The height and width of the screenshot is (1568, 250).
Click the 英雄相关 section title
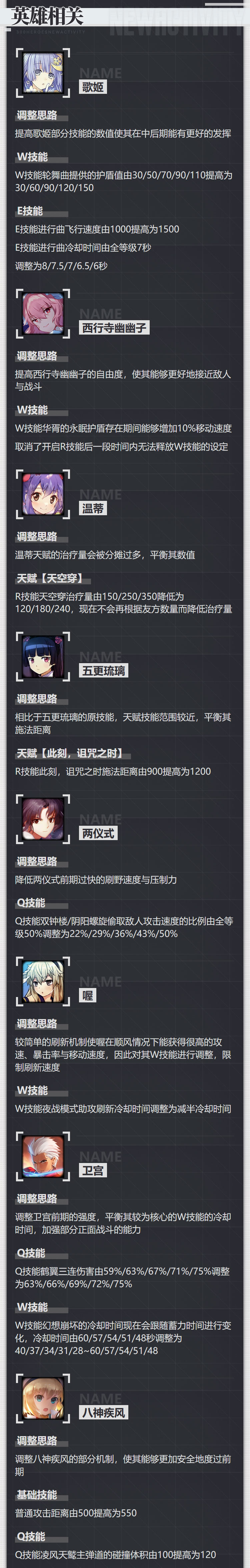[x=47, y=16]
